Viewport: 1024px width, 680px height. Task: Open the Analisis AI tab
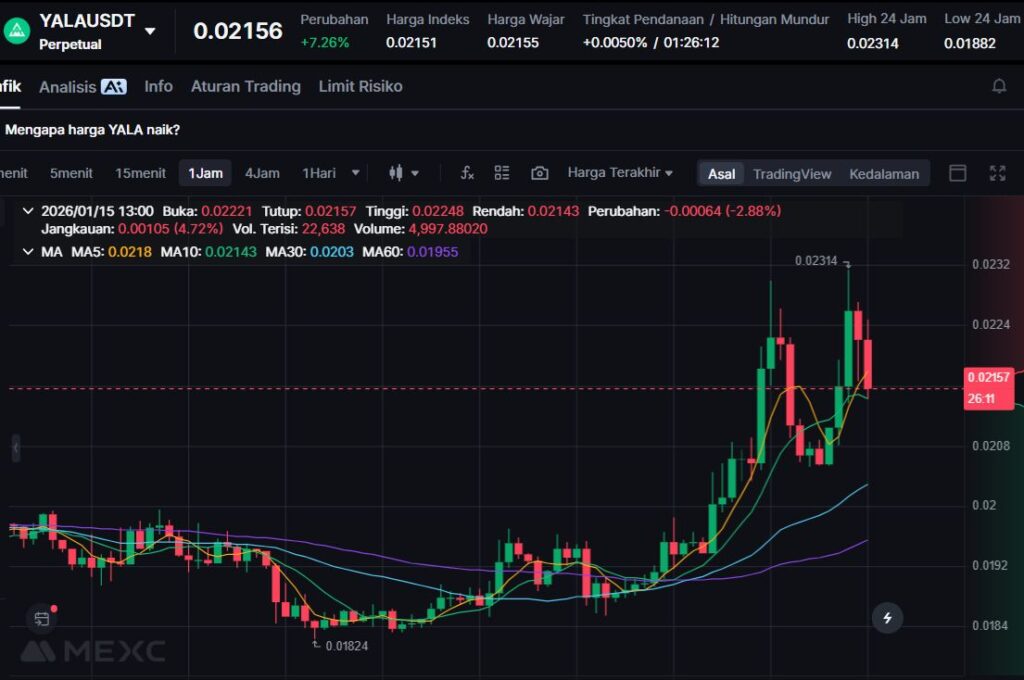[x=82, y=87]
